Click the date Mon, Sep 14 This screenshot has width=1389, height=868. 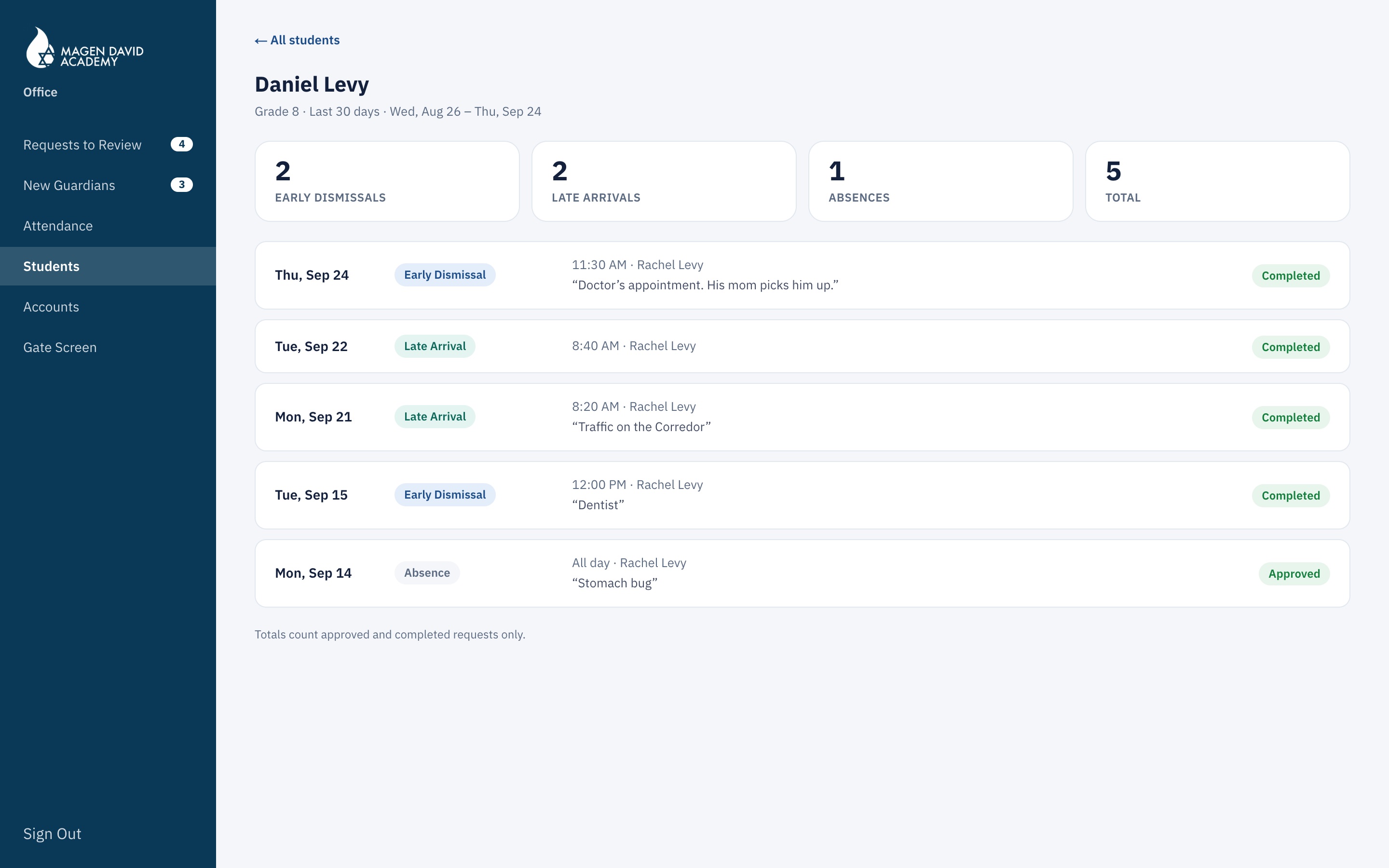313,573
